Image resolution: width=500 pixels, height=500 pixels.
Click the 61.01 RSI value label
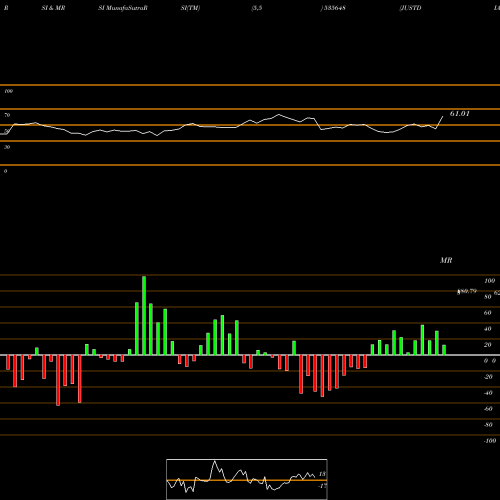(x=460, y=114)
